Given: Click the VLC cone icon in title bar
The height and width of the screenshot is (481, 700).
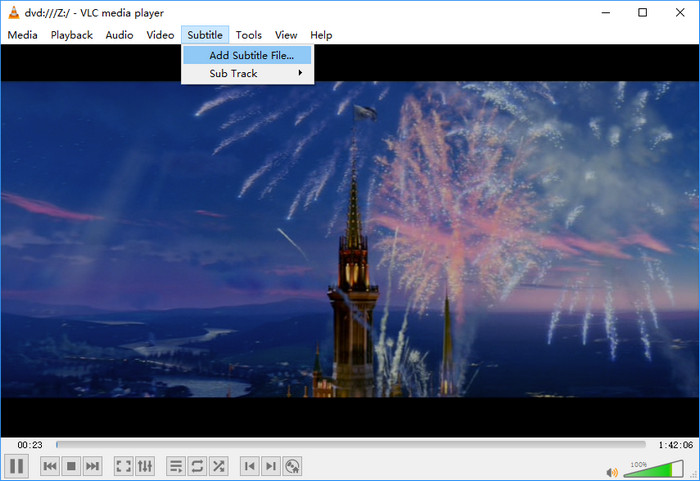Looking at the screenshot, I should [14, 13].
